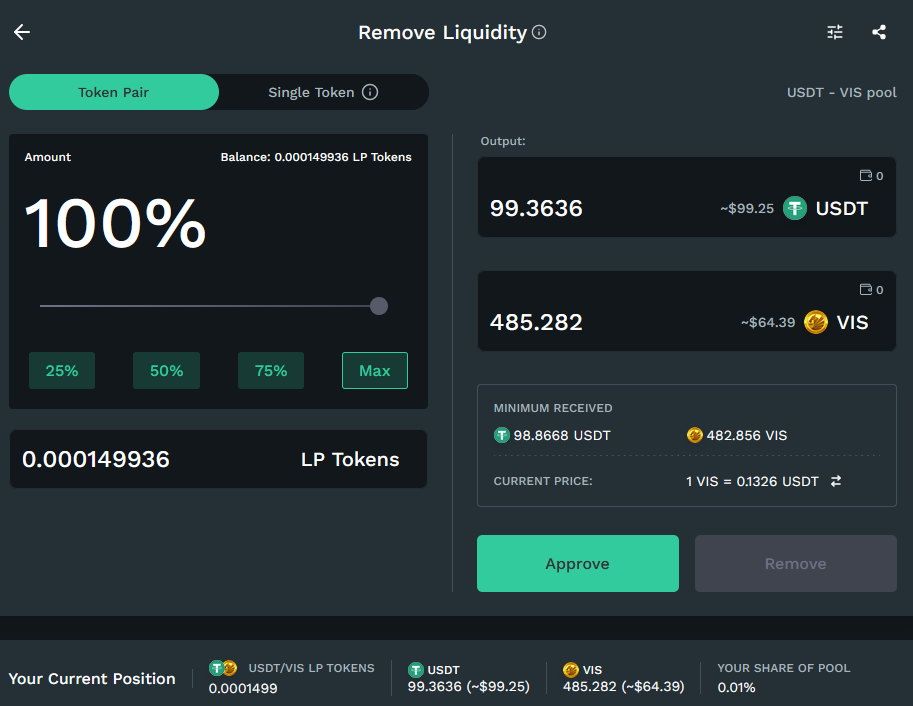The image size is (913, 706).
Task: Set the amount to 25%
Action: (62, 370)
